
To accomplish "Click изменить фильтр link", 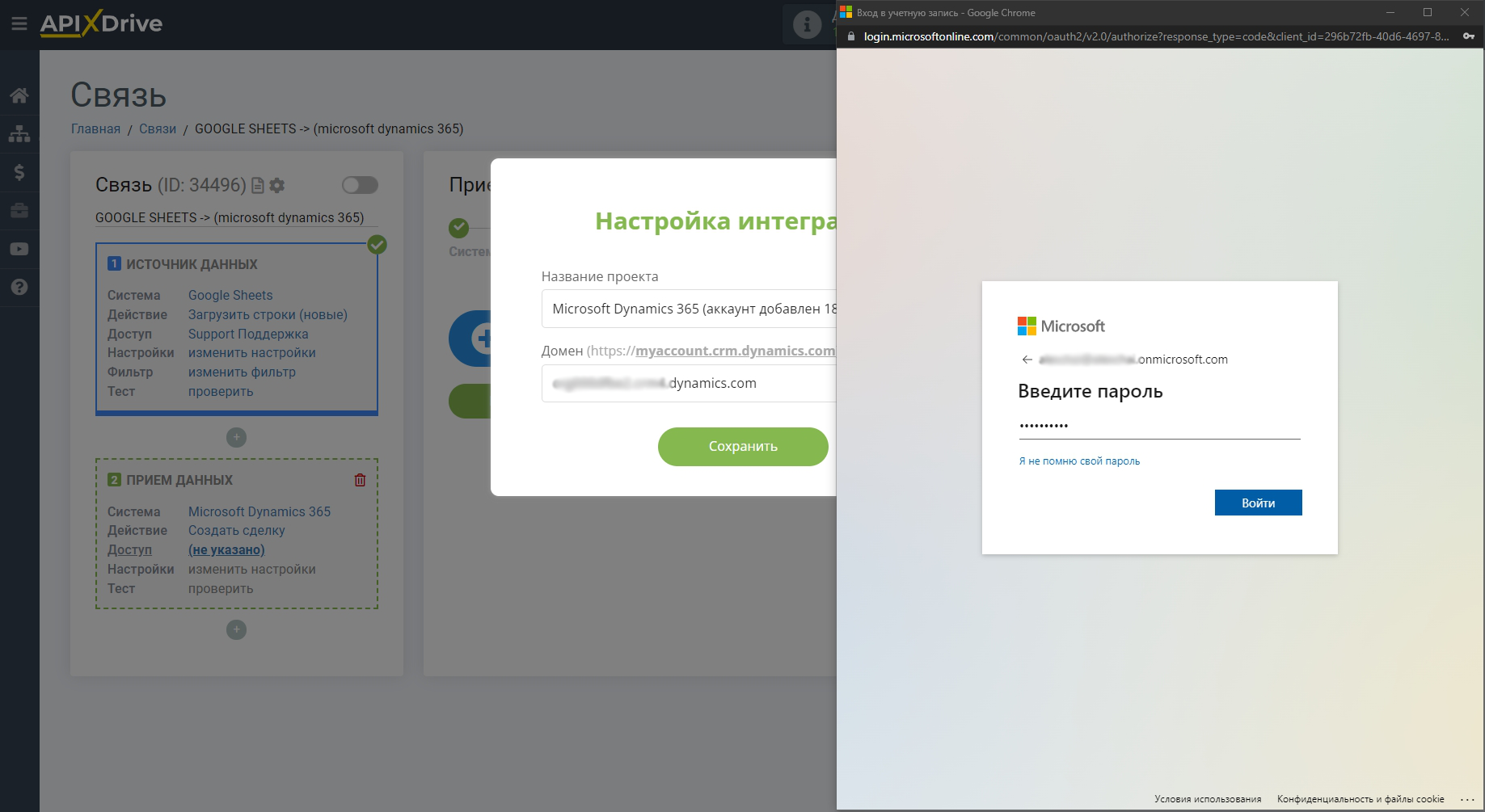I will (x=242, y=372).
